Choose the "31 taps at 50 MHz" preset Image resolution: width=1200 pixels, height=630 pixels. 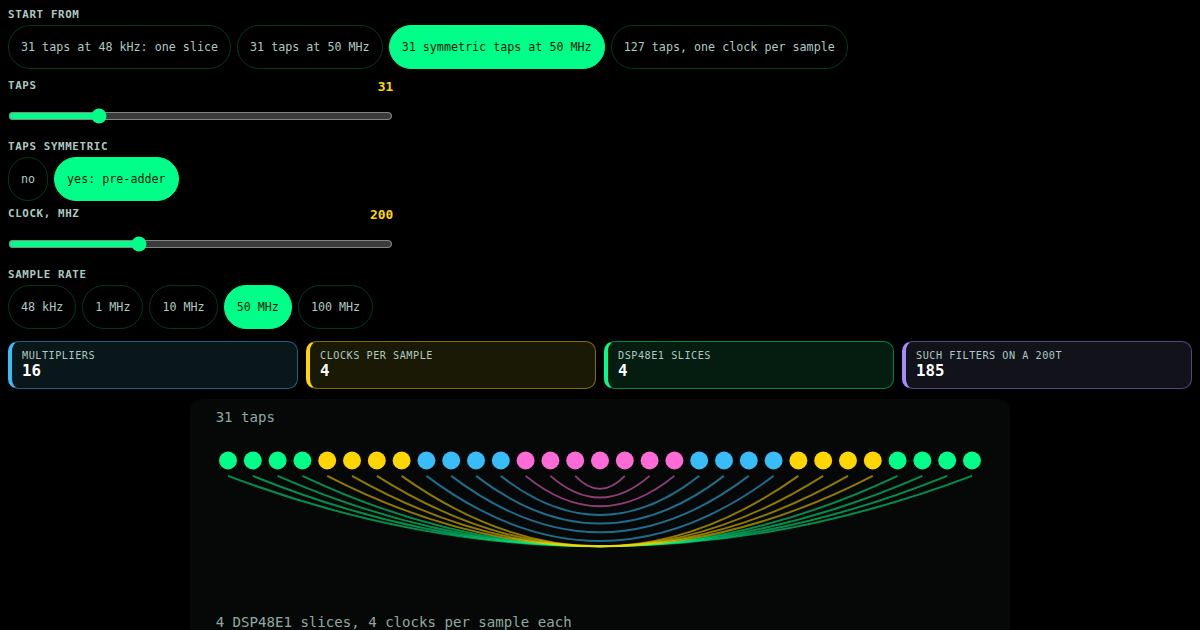pyautogui.click(x=310, y=47)
